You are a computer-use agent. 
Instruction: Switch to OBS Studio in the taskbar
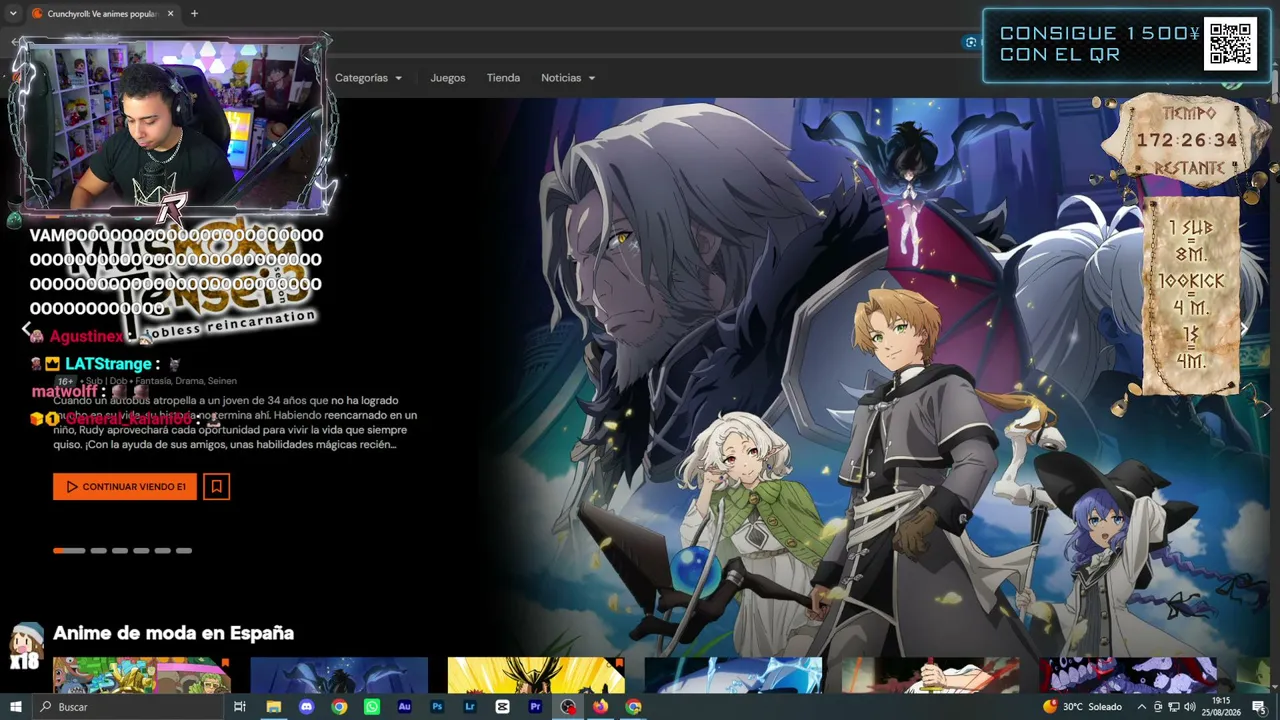pos(568,707)
